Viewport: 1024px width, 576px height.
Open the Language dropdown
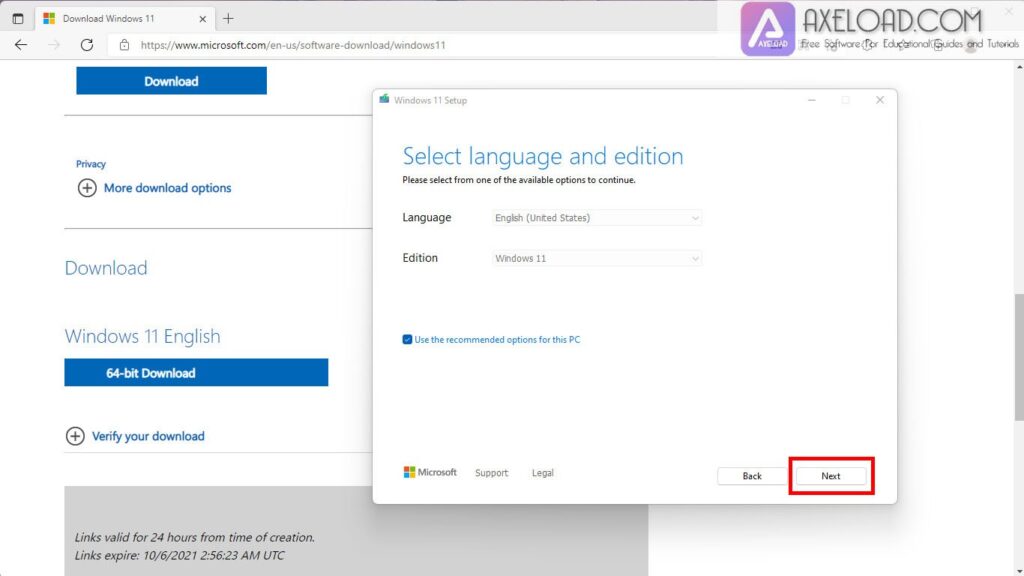pos(596,218)
